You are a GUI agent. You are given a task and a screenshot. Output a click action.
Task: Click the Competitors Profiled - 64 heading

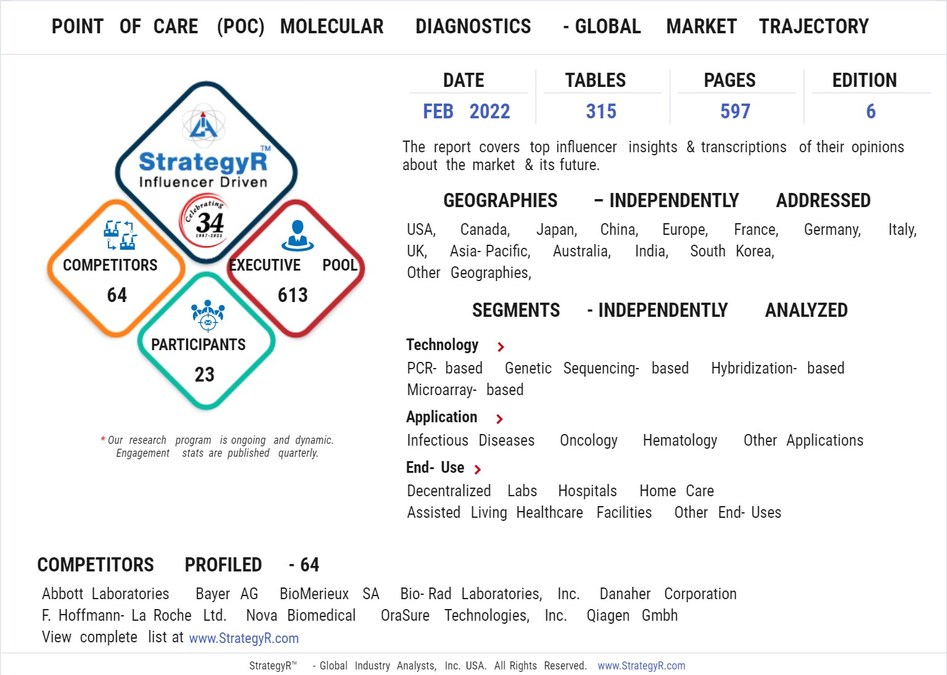tap(178, 565)
